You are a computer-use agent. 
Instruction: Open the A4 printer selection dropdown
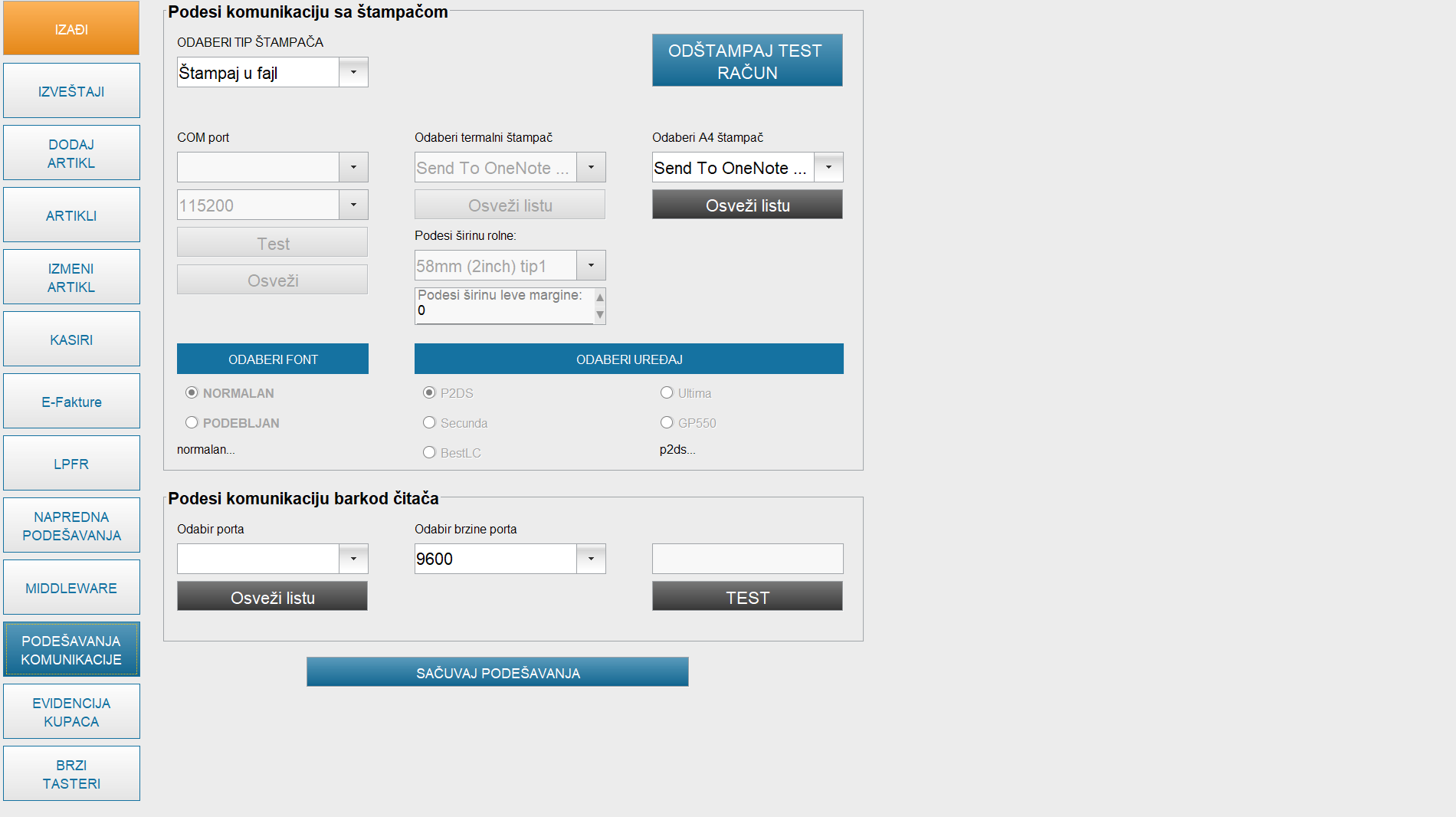tap(828, 167)
